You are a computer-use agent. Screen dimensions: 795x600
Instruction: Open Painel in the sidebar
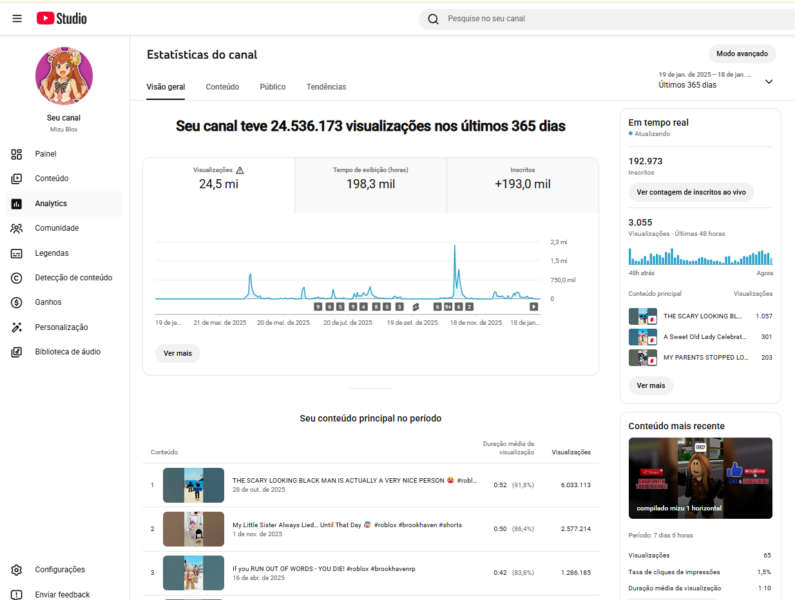[x=64, y=154]
